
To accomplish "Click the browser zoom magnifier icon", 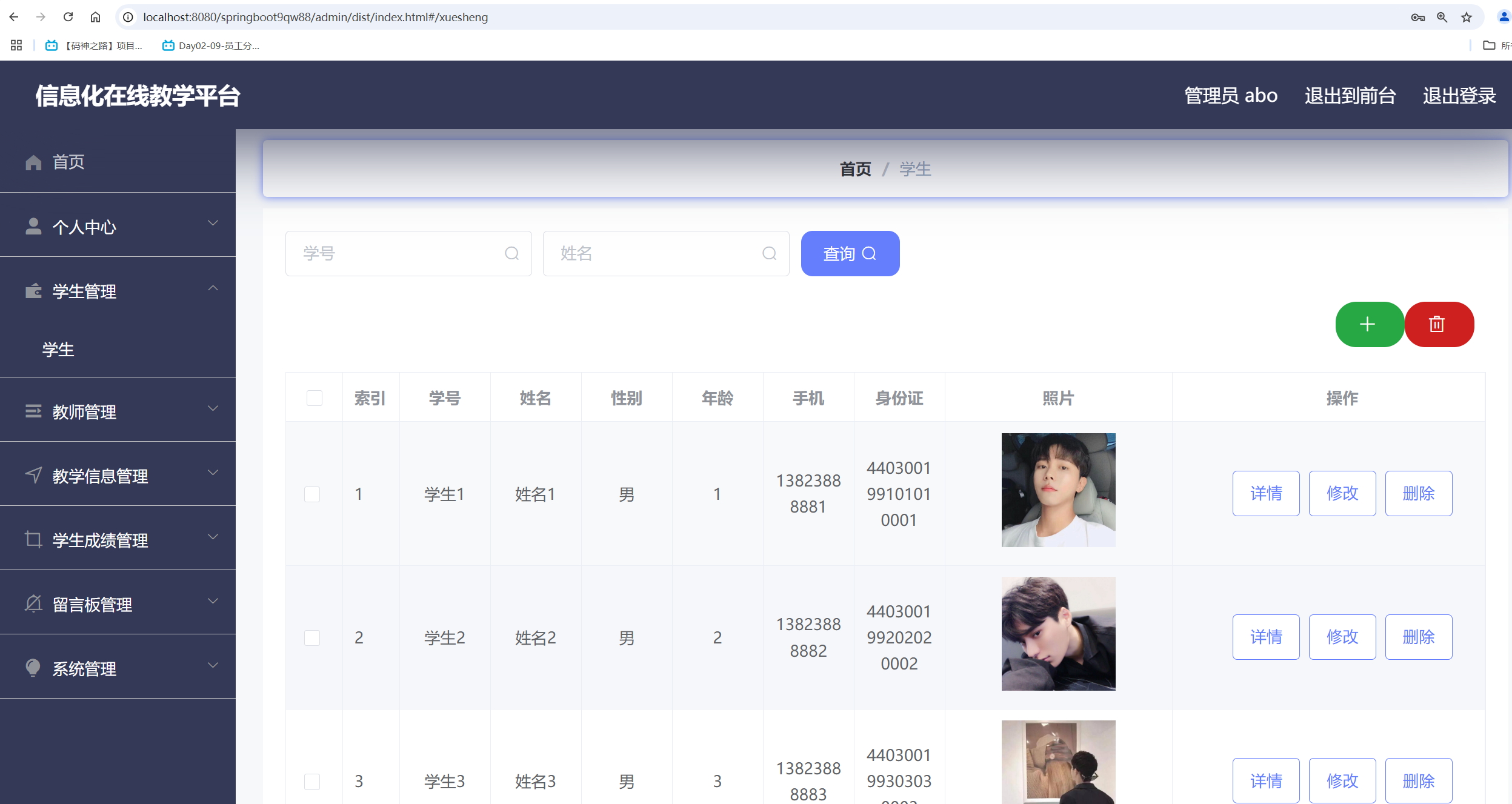I will click(x=1442, y=17).
